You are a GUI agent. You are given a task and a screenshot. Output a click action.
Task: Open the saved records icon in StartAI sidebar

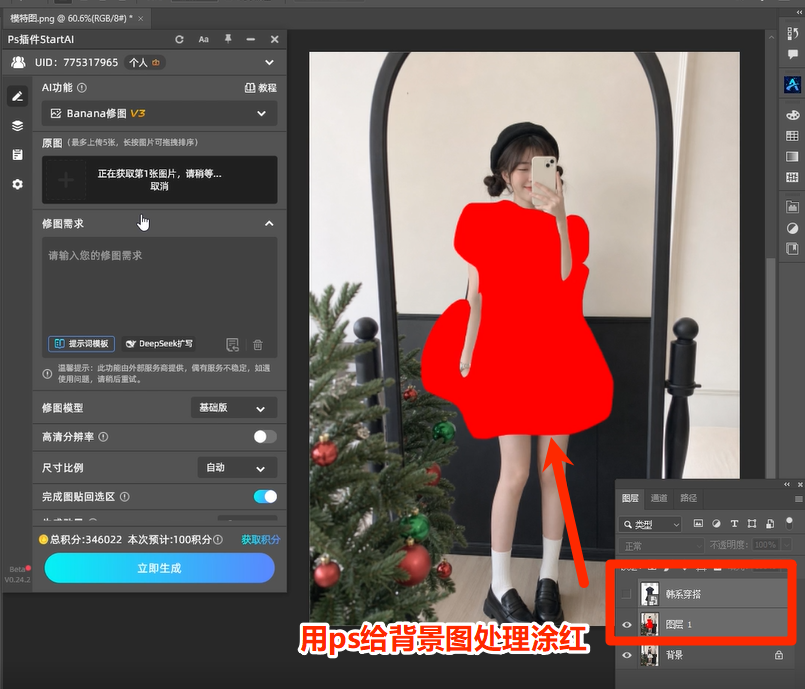click(x=17, y=155)
